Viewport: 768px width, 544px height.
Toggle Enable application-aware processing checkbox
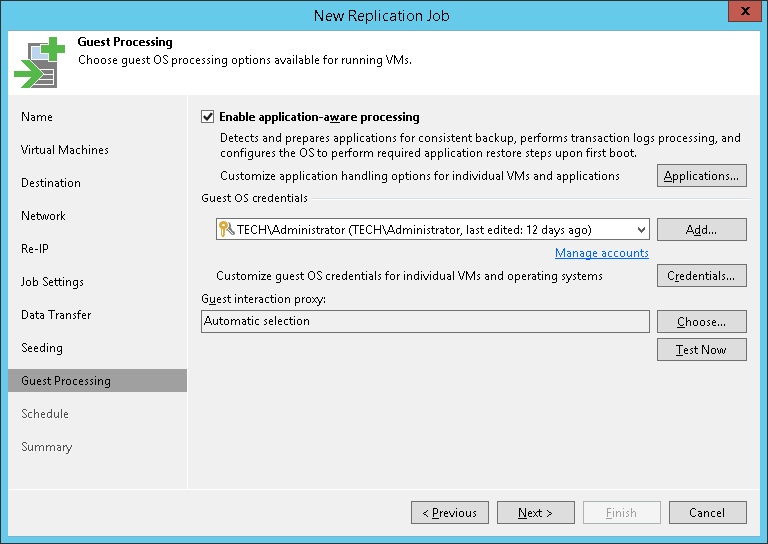tap(208, 117)
